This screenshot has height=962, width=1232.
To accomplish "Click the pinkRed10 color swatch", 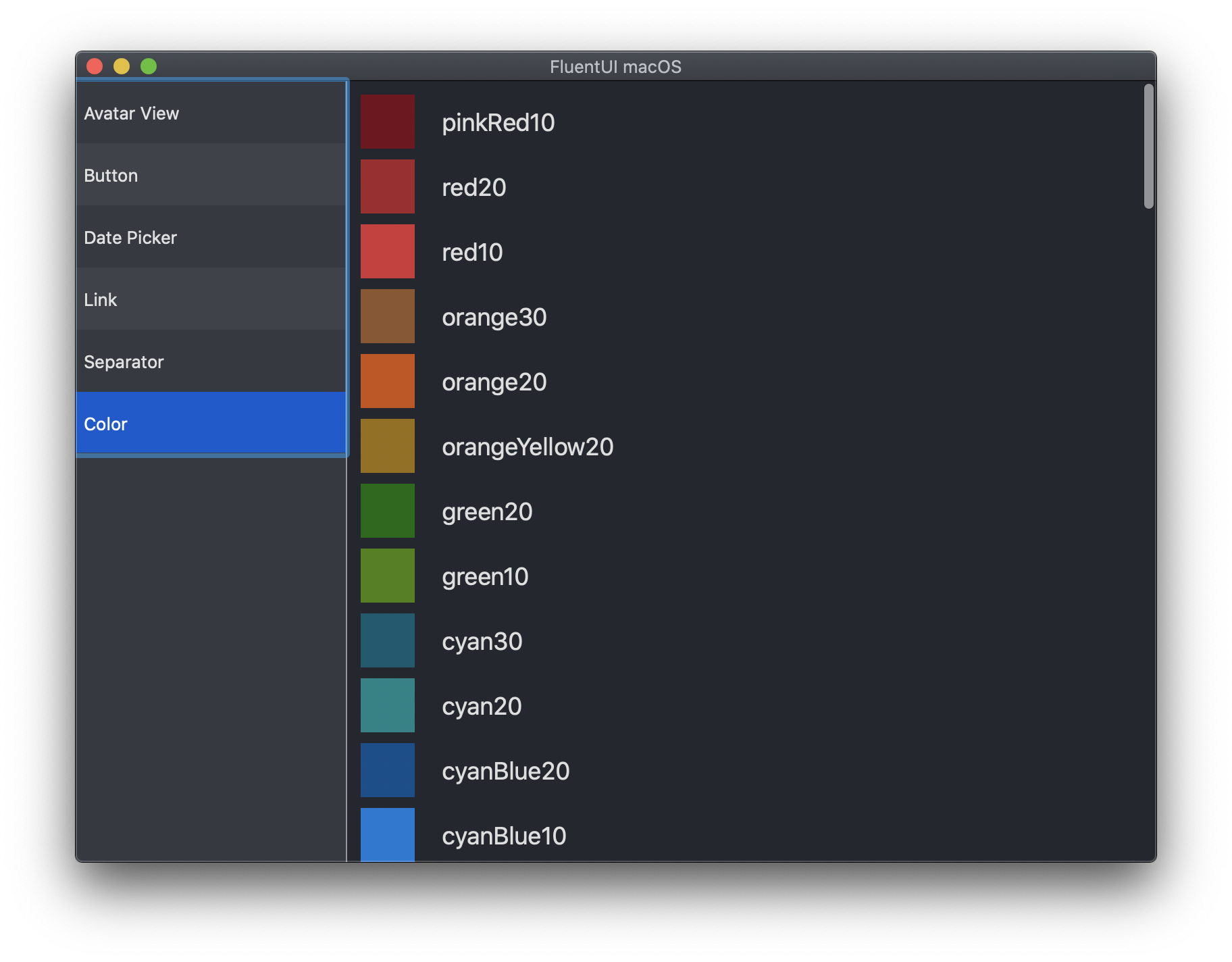I will click(388, 122).
